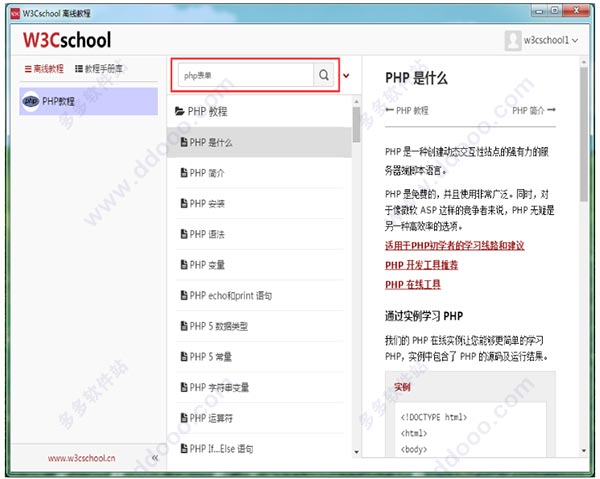Collapse the PHP 教程 folder heading
The image size is (600, 479).
[201, 111]
